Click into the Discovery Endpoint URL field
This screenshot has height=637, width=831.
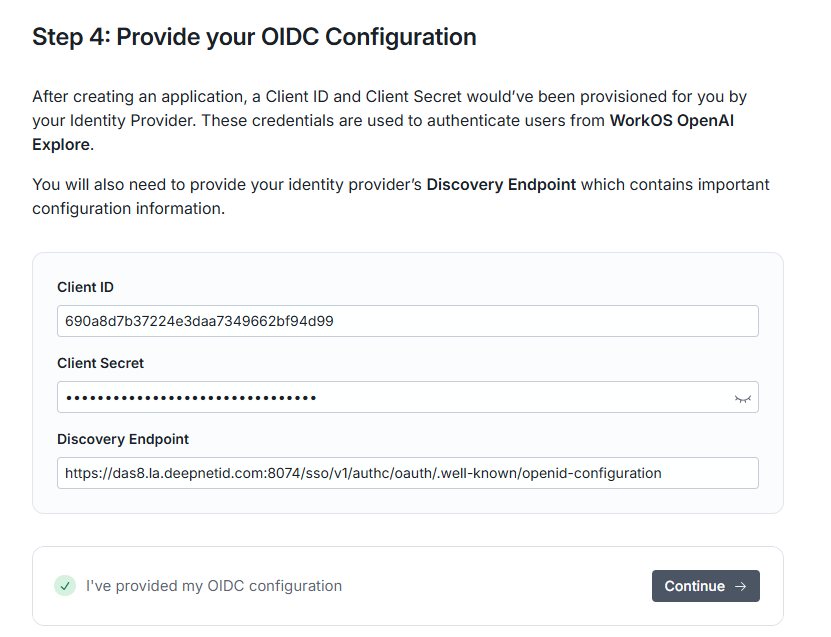click(407, 473)
